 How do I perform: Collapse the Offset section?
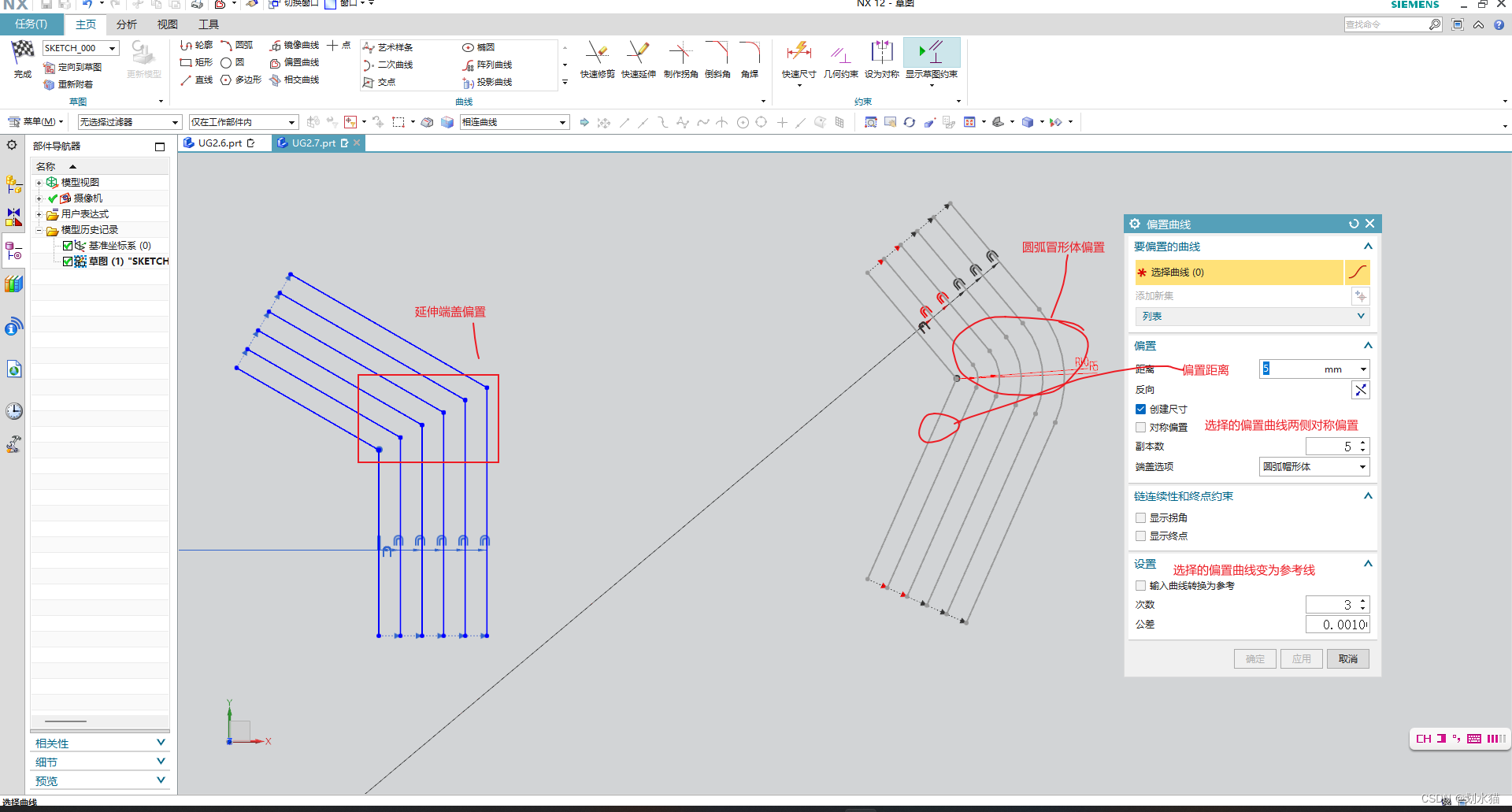[x=1368, y=346]
